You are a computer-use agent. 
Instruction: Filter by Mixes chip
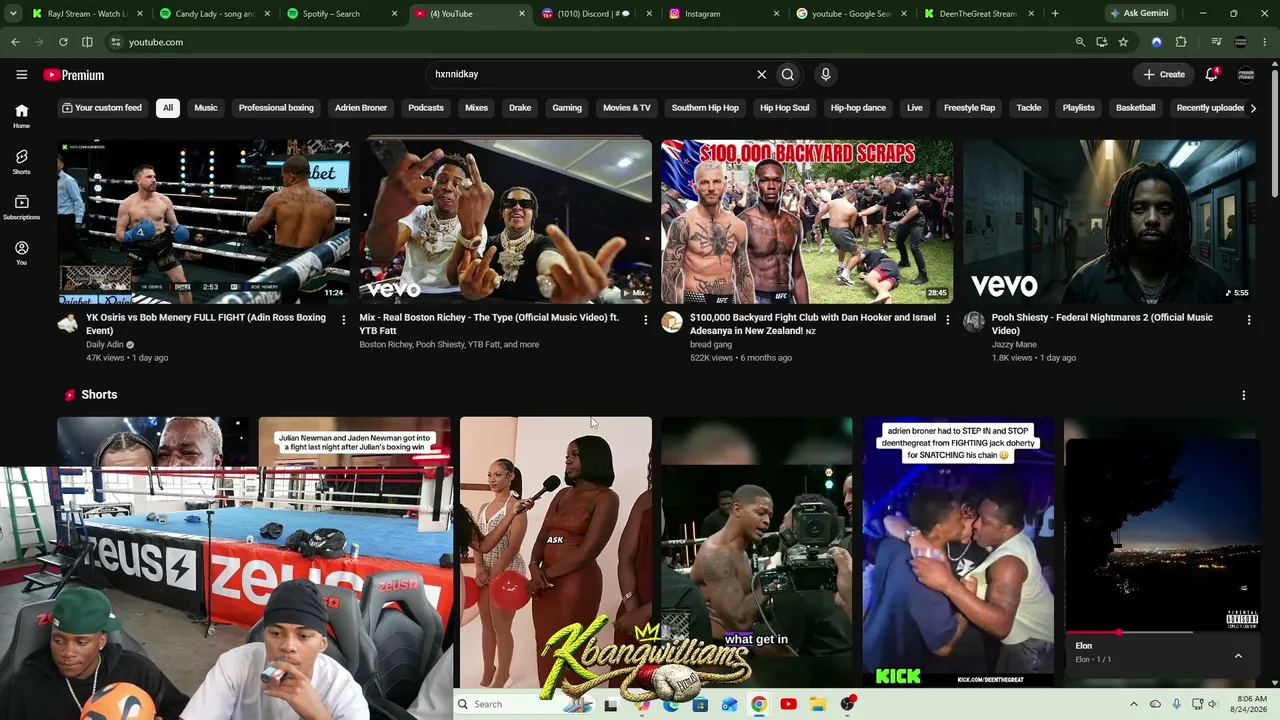[x=476, y=108]
